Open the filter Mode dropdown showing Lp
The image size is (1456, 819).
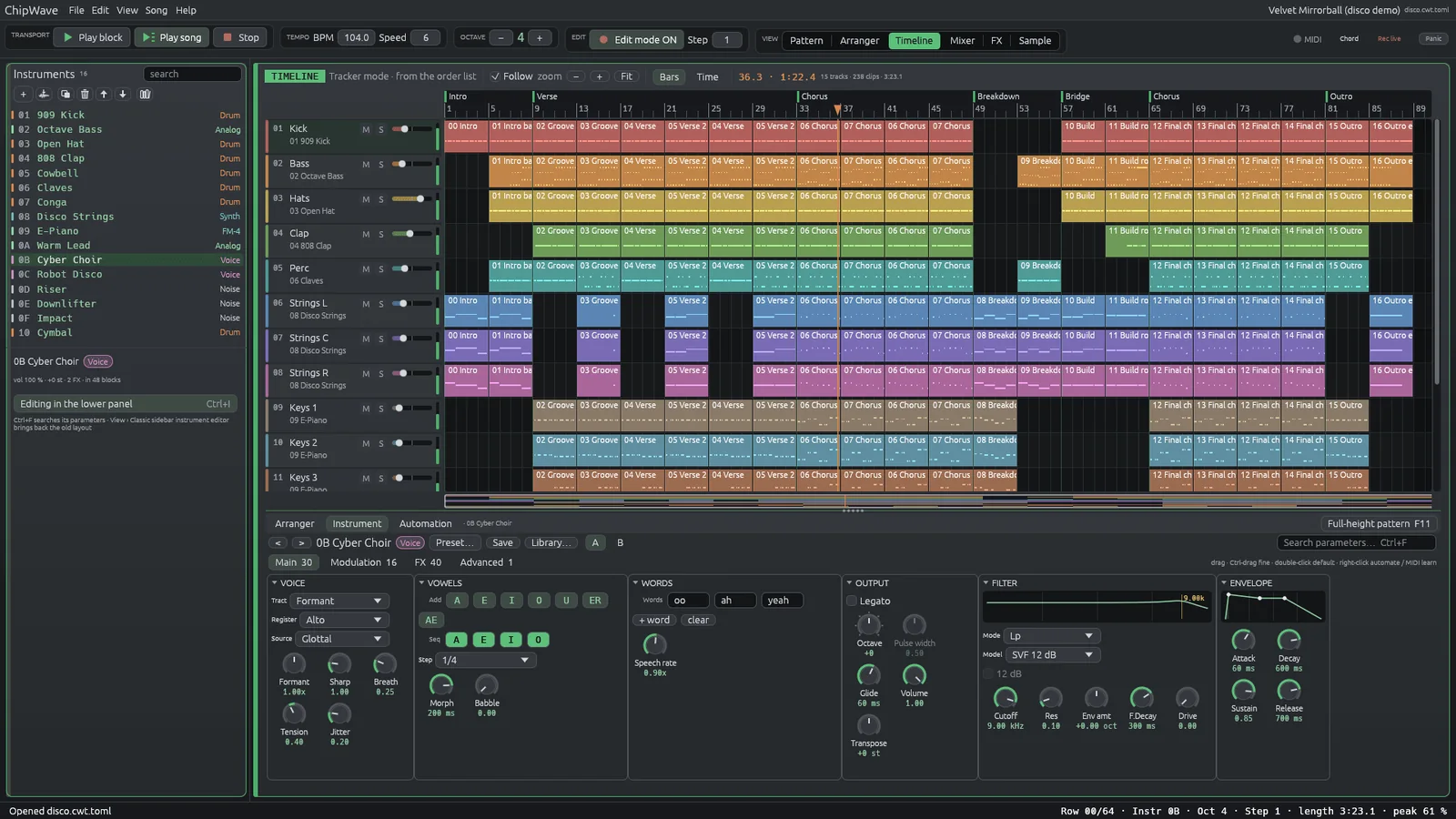[x=1052, y=636]
